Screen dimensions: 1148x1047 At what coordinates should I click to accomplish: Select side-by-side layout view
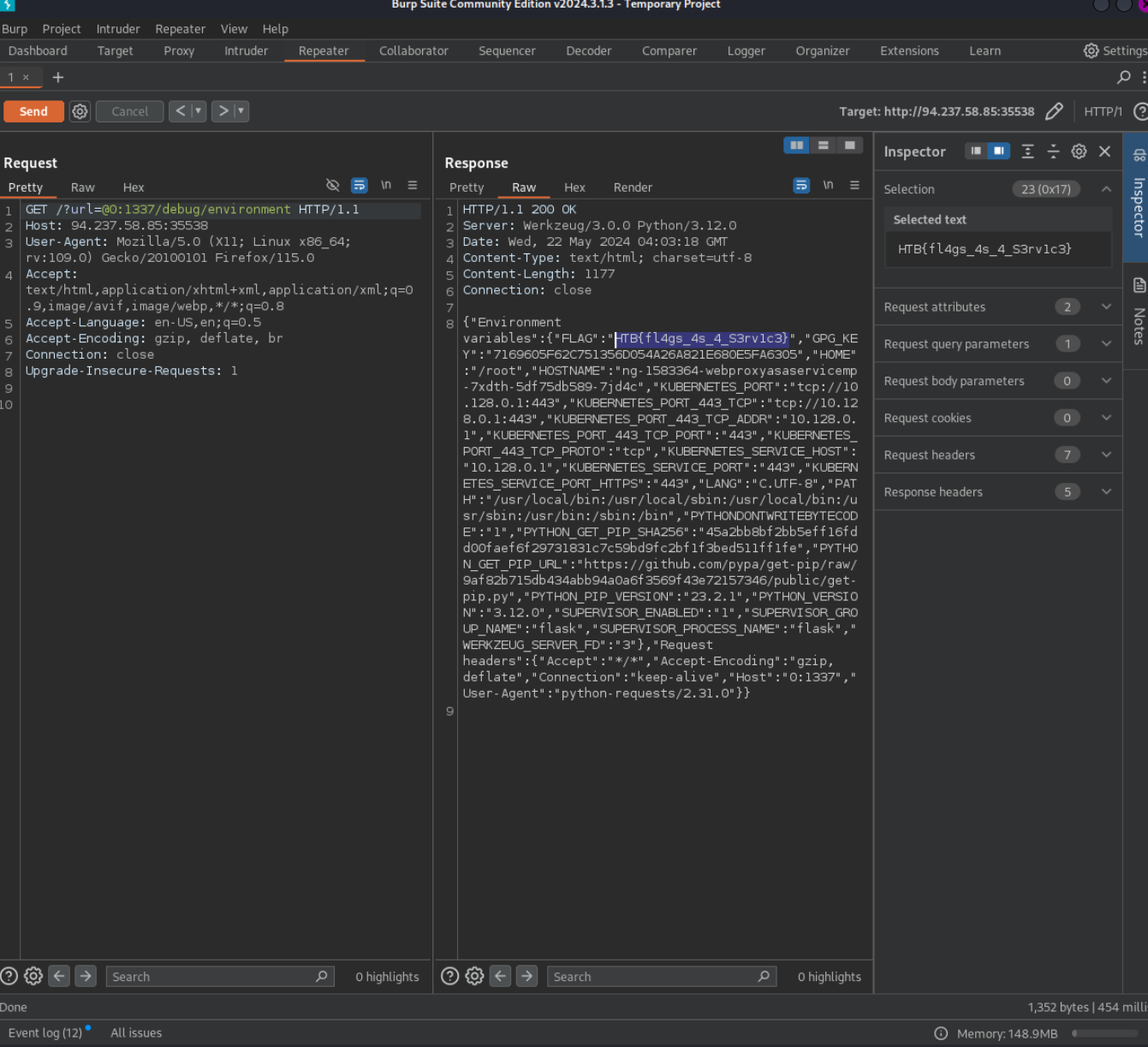pyautogui.click(x=797, y=146)
